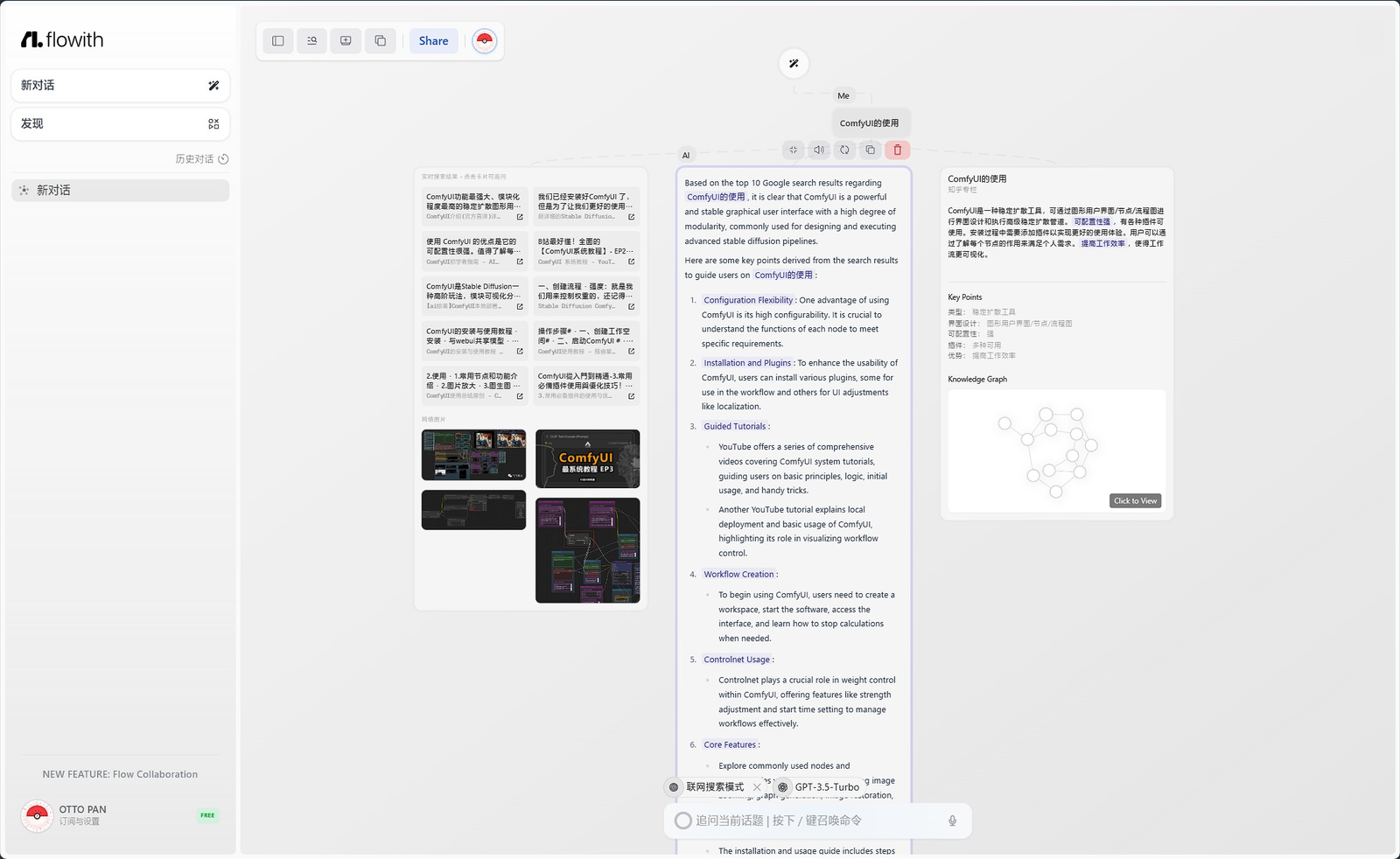The width and height of the screenshot is (1400, 859).
Task: Click the sparkle icon on 新对话 button
Action: click(213, 86)
